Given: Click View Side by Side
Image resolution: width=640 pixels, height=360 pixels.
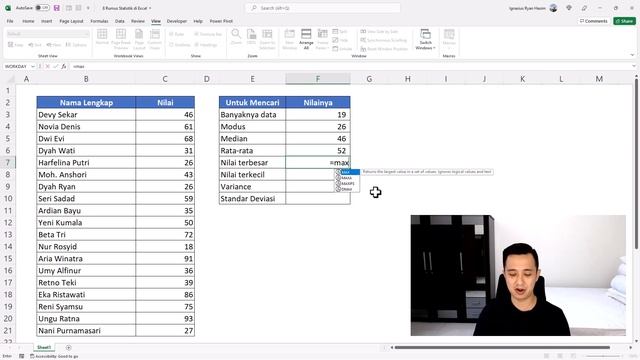Looking at the screenshot, I should click(379, 31).
